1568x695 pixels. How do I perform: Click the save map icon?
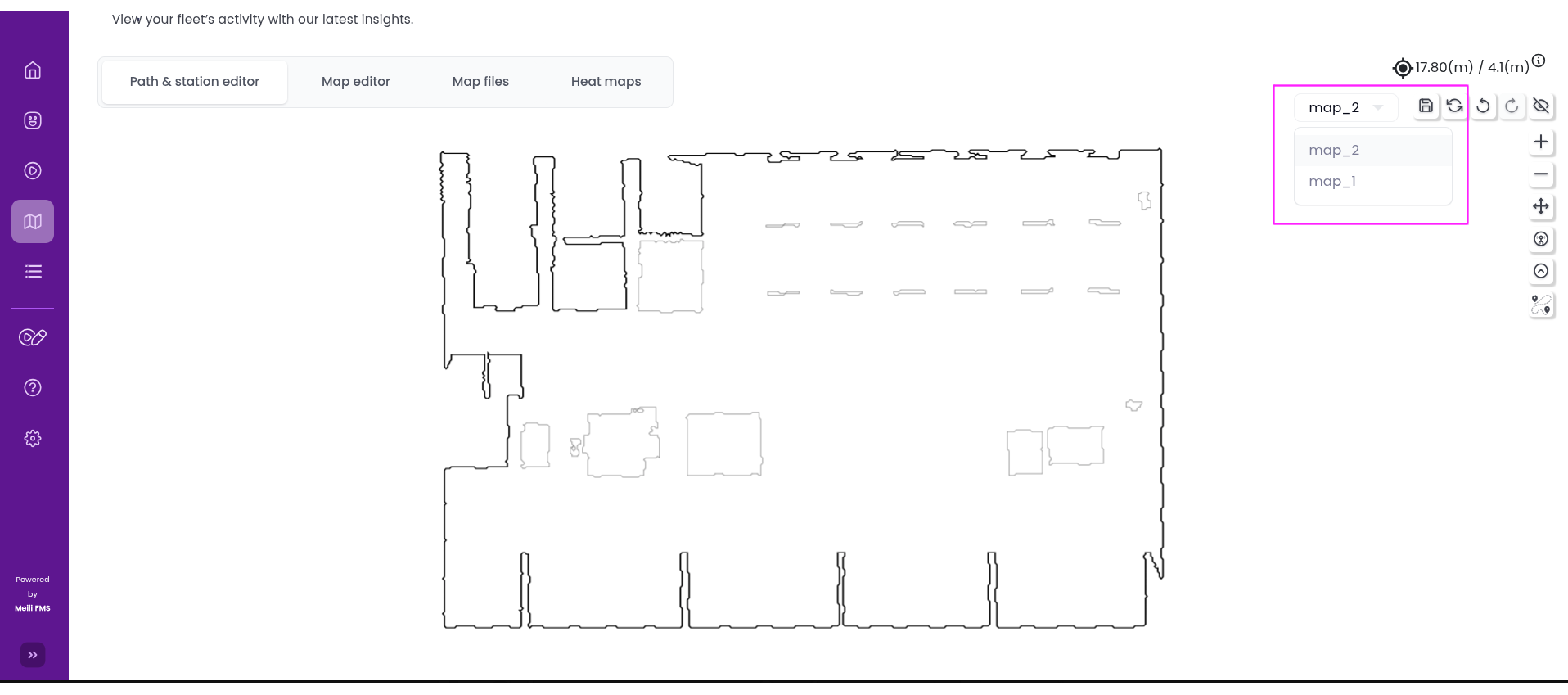point(1426,106)
